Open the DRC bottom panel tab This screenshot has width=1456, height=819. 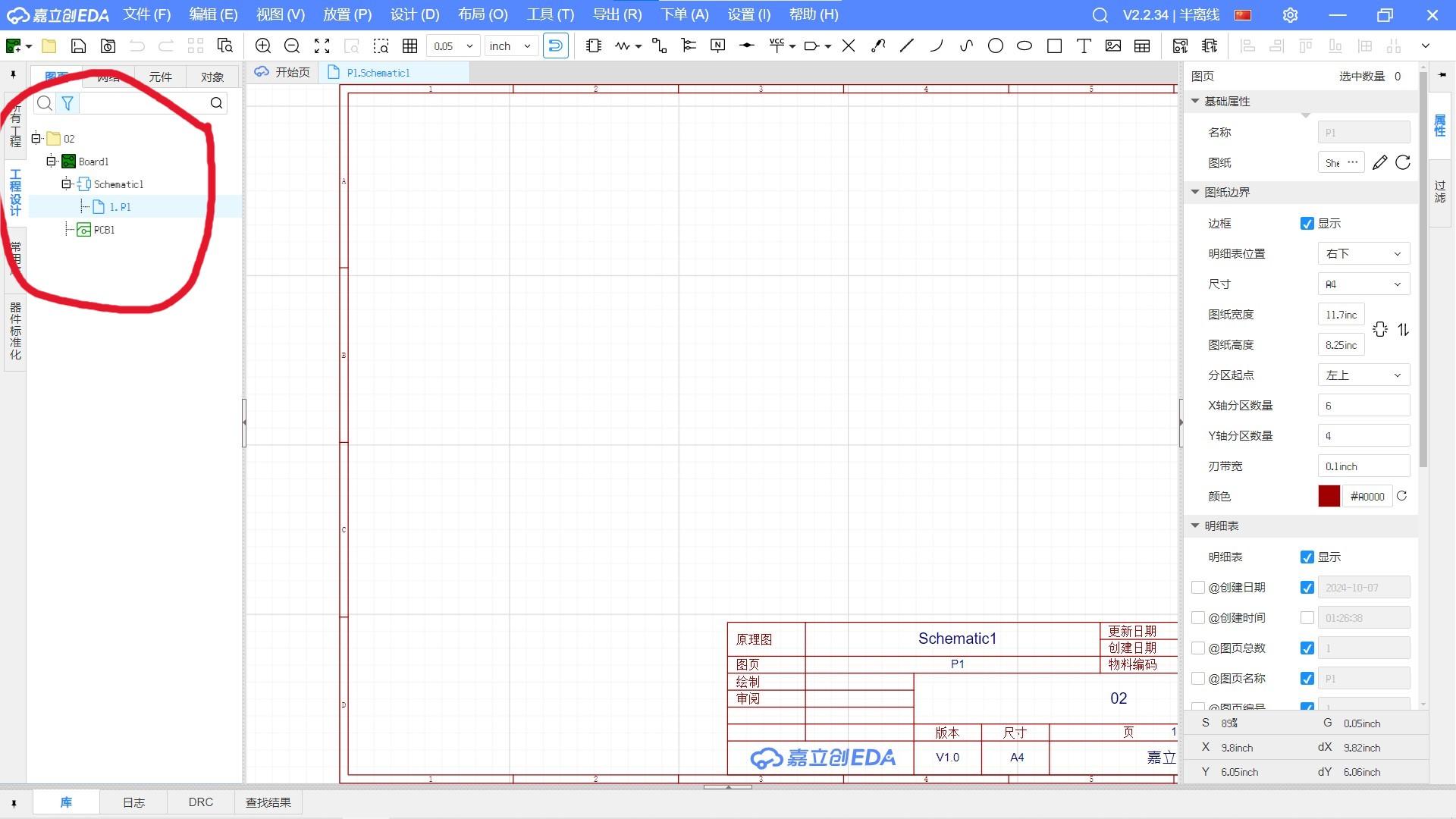click(x=200, y=802)
